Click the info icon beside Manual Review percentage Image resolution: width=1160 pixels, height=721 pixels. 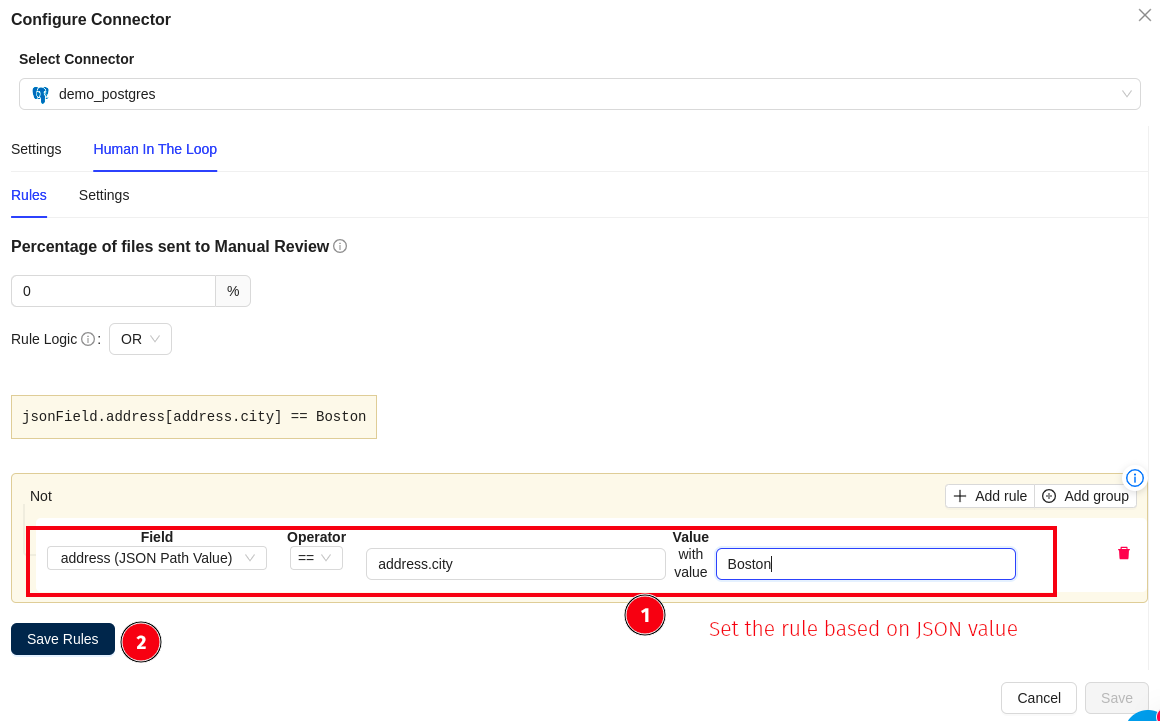pos(340,246)
